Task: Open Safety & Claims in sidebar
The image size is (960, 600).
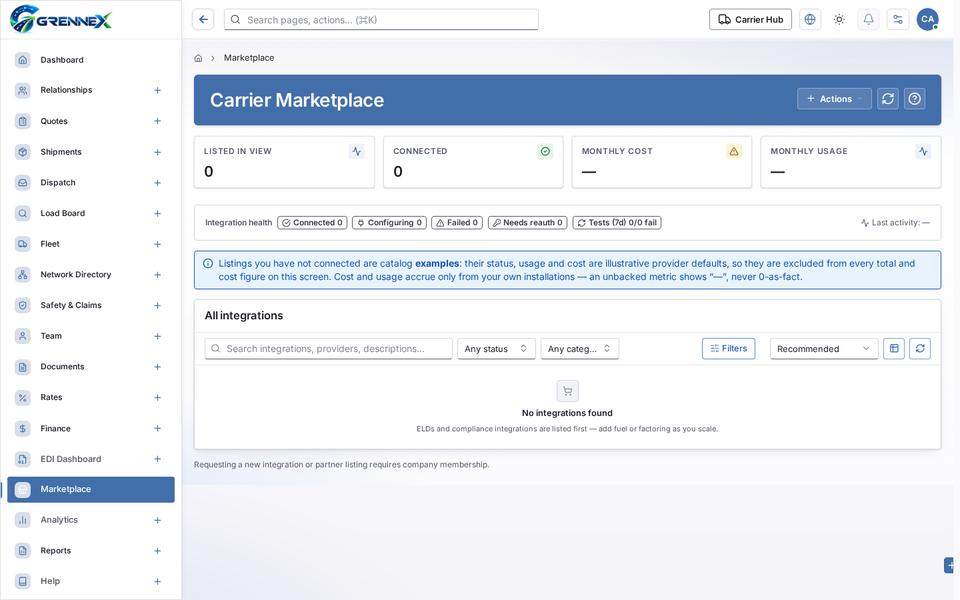Action: (91, 305)
